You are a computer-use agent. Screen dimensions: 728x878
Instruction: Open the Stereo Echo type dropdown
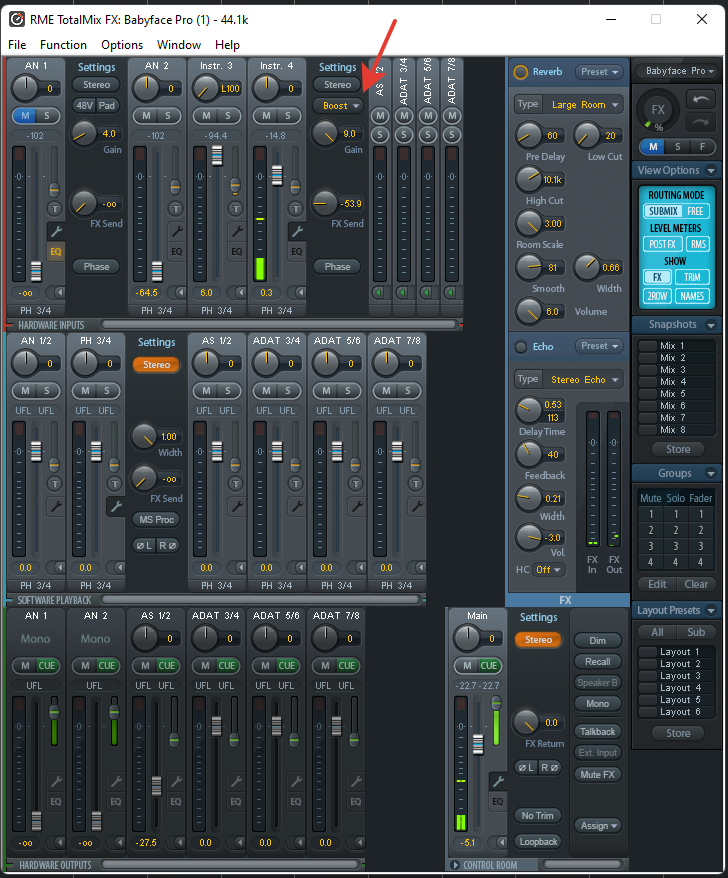584,380
